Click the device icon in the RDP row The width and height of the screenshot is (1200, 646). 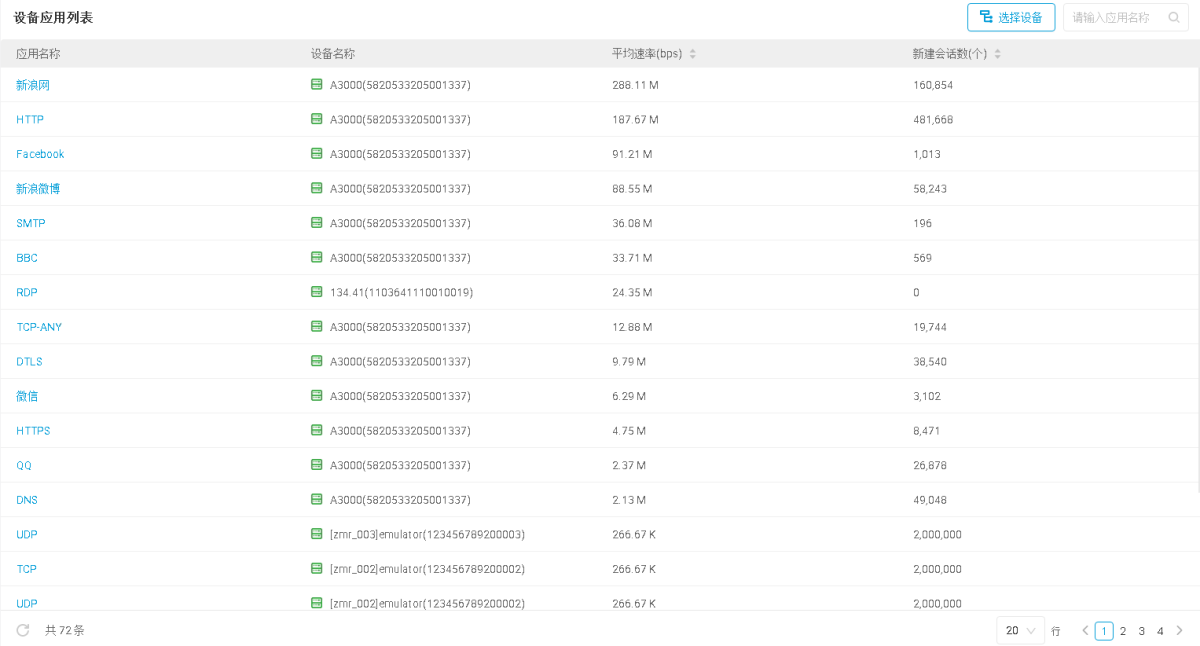tap(317, 292)
